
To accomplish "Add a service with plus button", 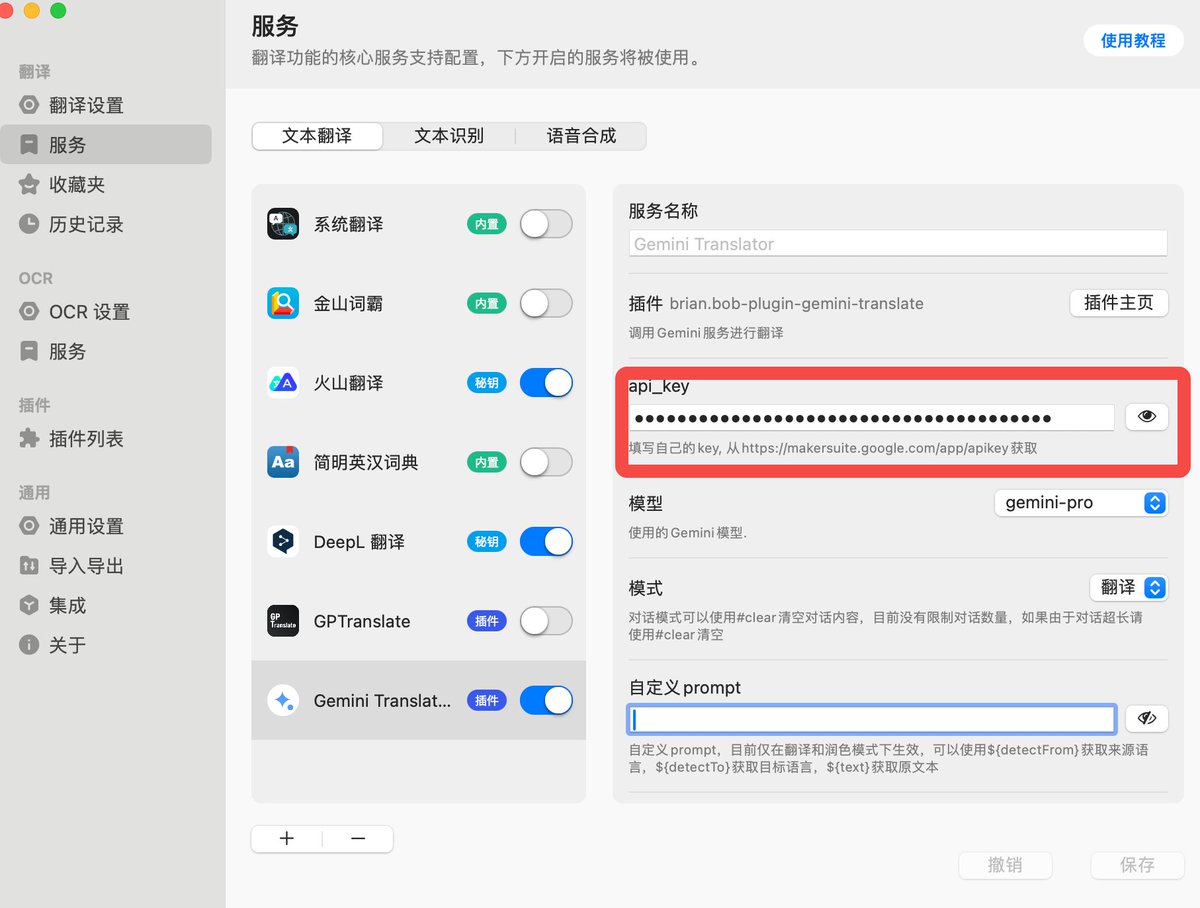I will coord(287,838).
